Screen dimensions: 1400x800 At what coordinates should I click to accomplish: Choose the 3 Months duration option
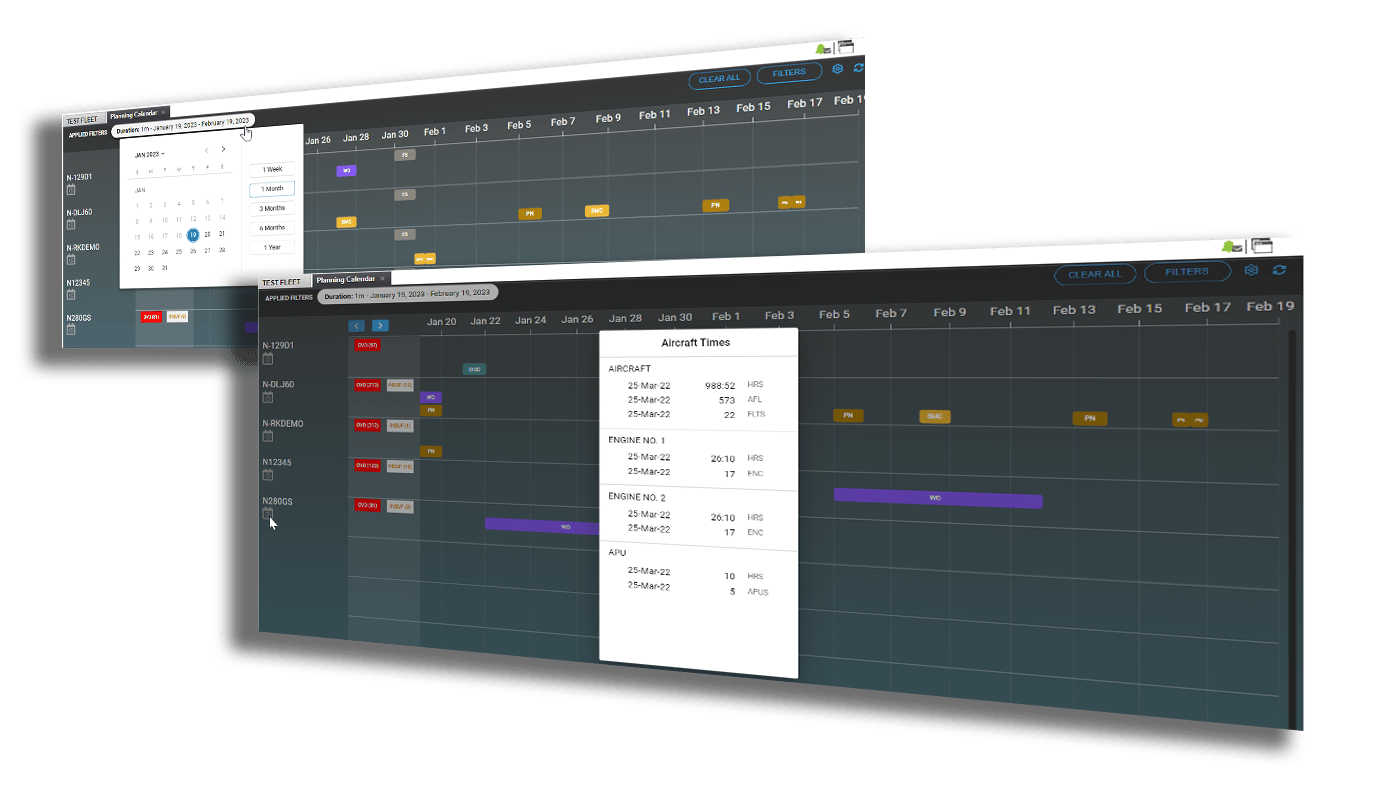(x=272, y=208)
